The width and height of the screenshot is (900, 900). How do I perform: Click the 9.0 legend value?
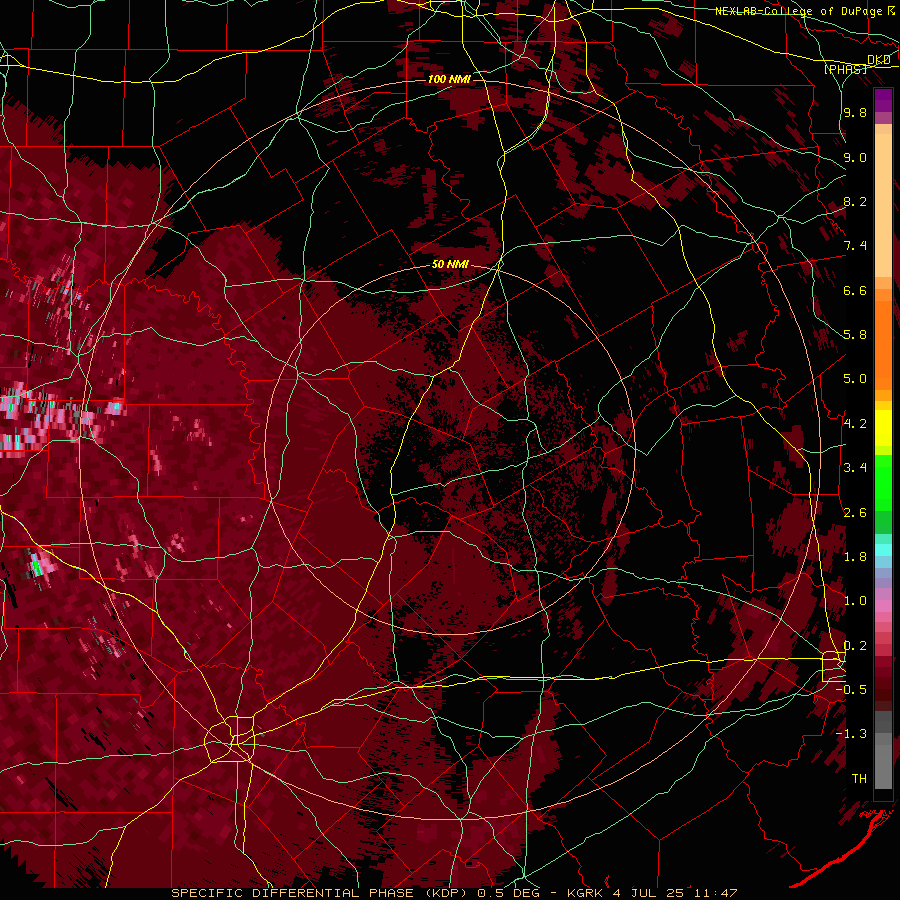pos(855,157)
